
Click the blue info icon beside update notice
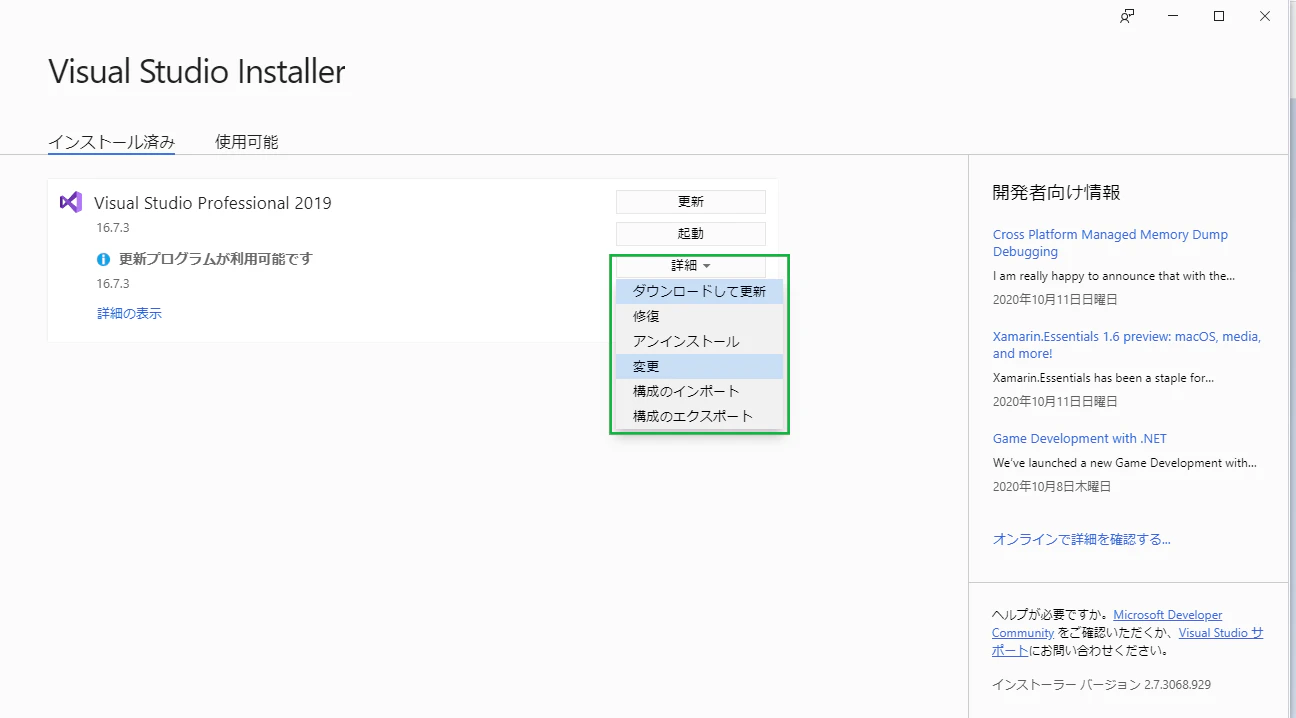coord(103,259)
